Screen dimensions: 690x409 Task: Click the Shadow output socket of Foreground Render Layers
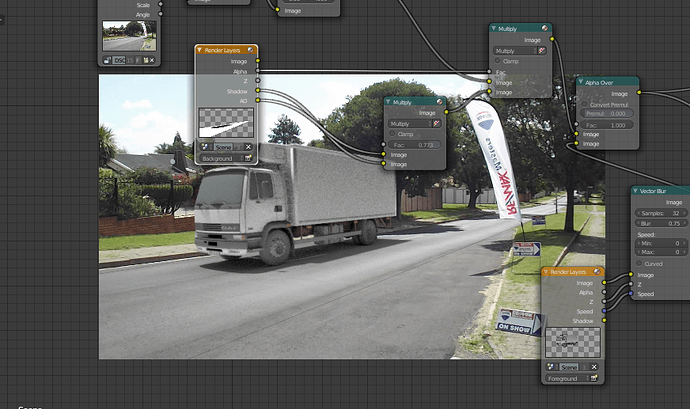tap(604, 320)
